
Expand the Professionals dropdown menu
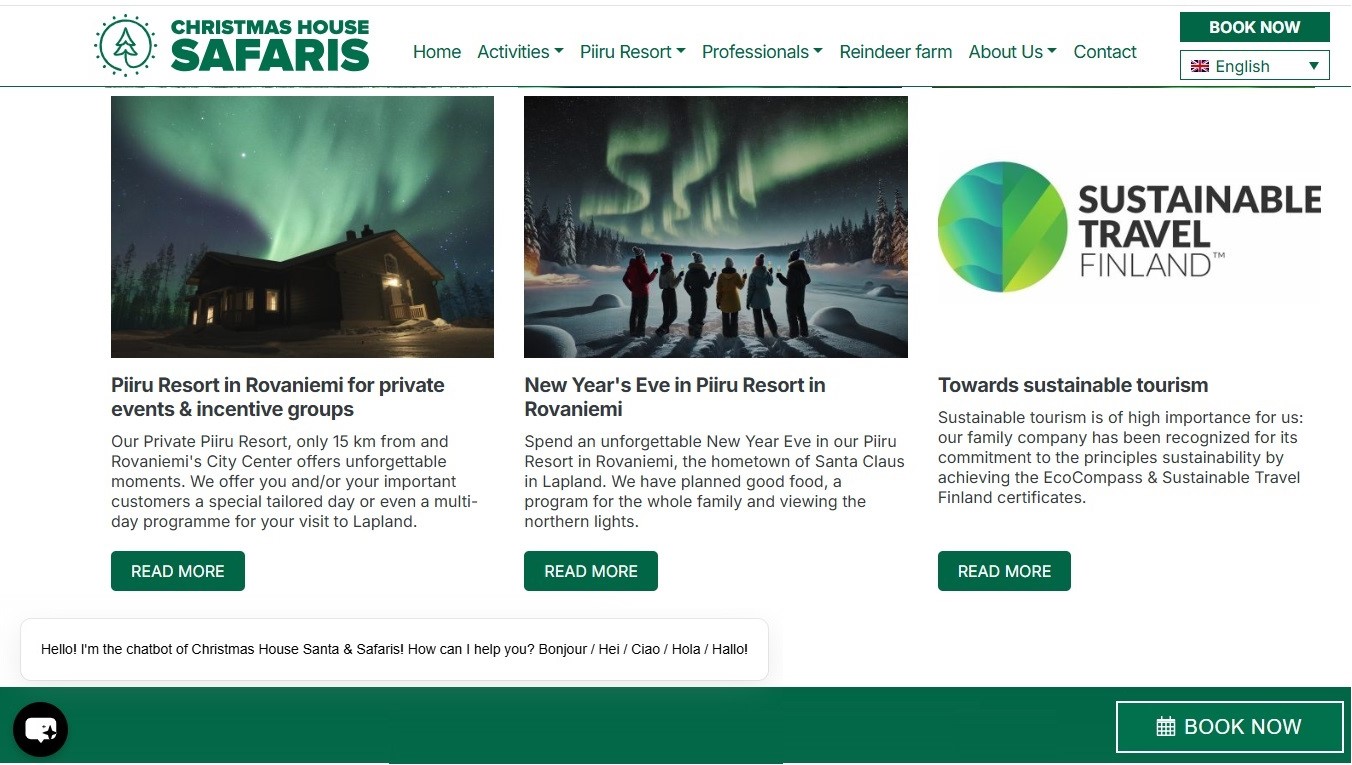pyautogui.click(x=762, y=52)
